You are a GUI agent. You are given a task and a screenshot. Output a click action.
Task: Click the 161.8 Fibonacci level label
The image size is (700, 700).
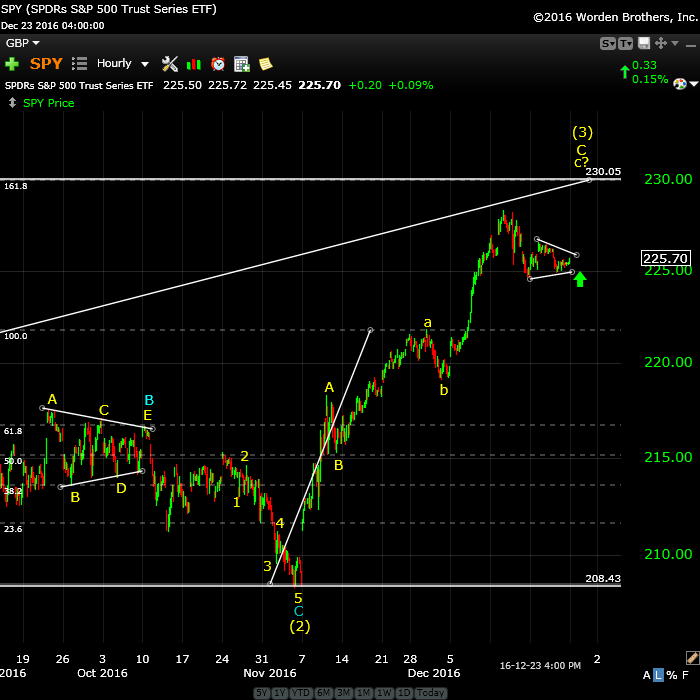pyautogui.click(x=16, y=186)
